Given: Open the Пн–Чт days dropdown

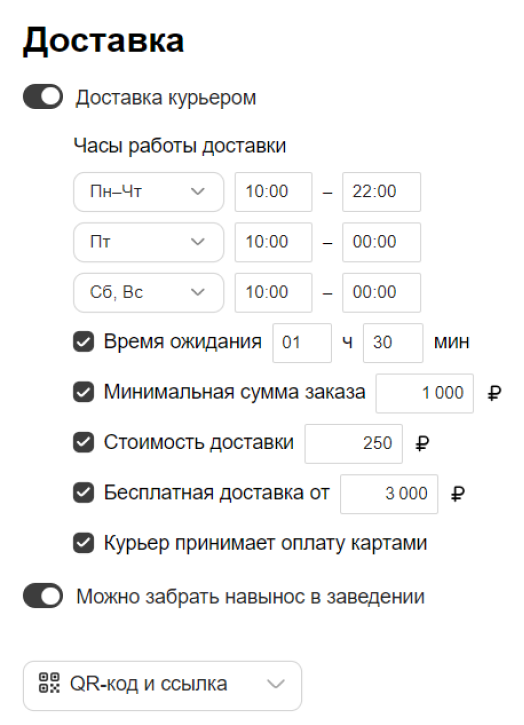Looking at the screenshot, I should 148,192.
